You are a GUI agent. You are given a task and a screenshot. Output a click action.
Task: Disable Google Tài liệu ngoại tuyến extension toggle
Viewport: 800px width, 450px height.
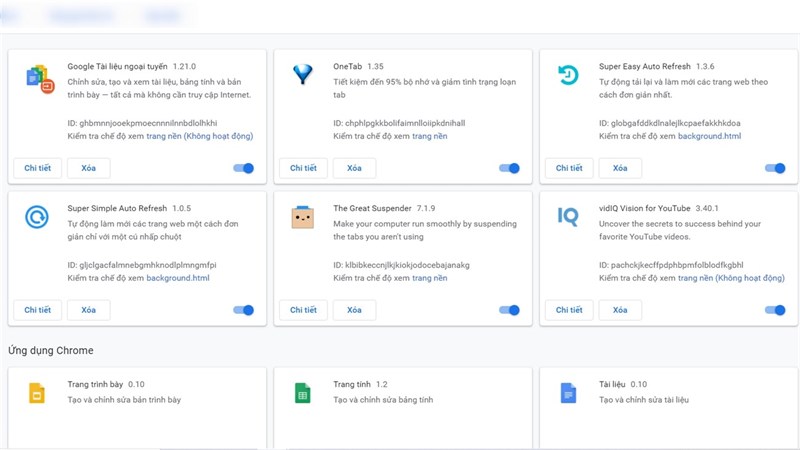point(243,168)
